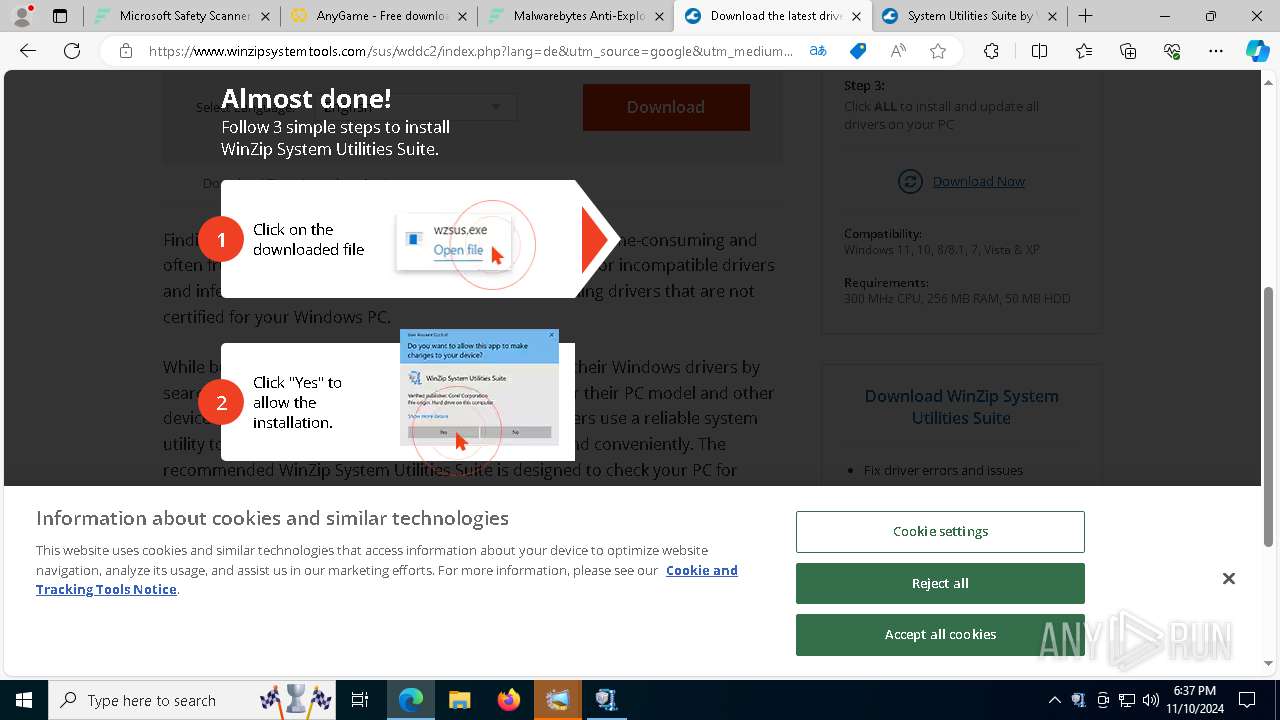Viewport: 1280px width, 720px height.
Task: Click the Compatibility label text
Action: 883,233
